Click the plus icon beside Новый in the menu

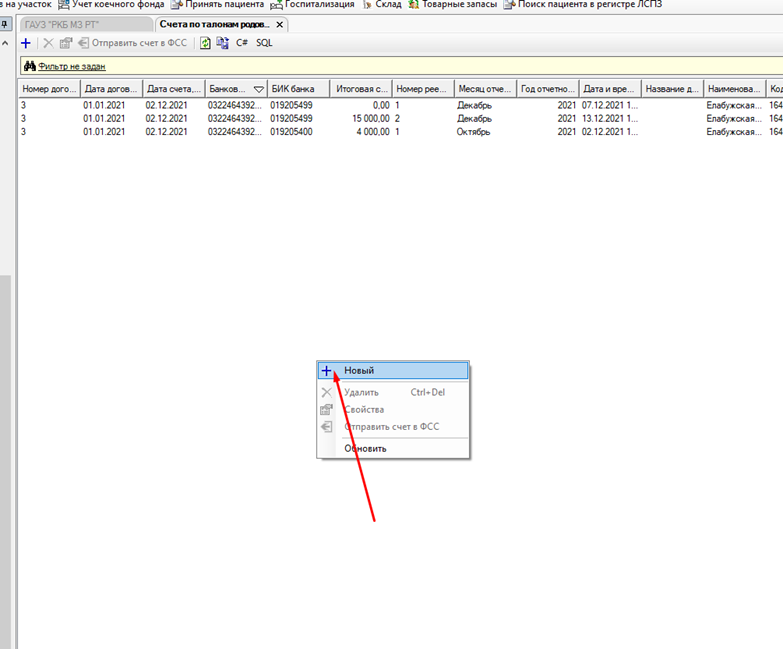[x=326, y=371]
